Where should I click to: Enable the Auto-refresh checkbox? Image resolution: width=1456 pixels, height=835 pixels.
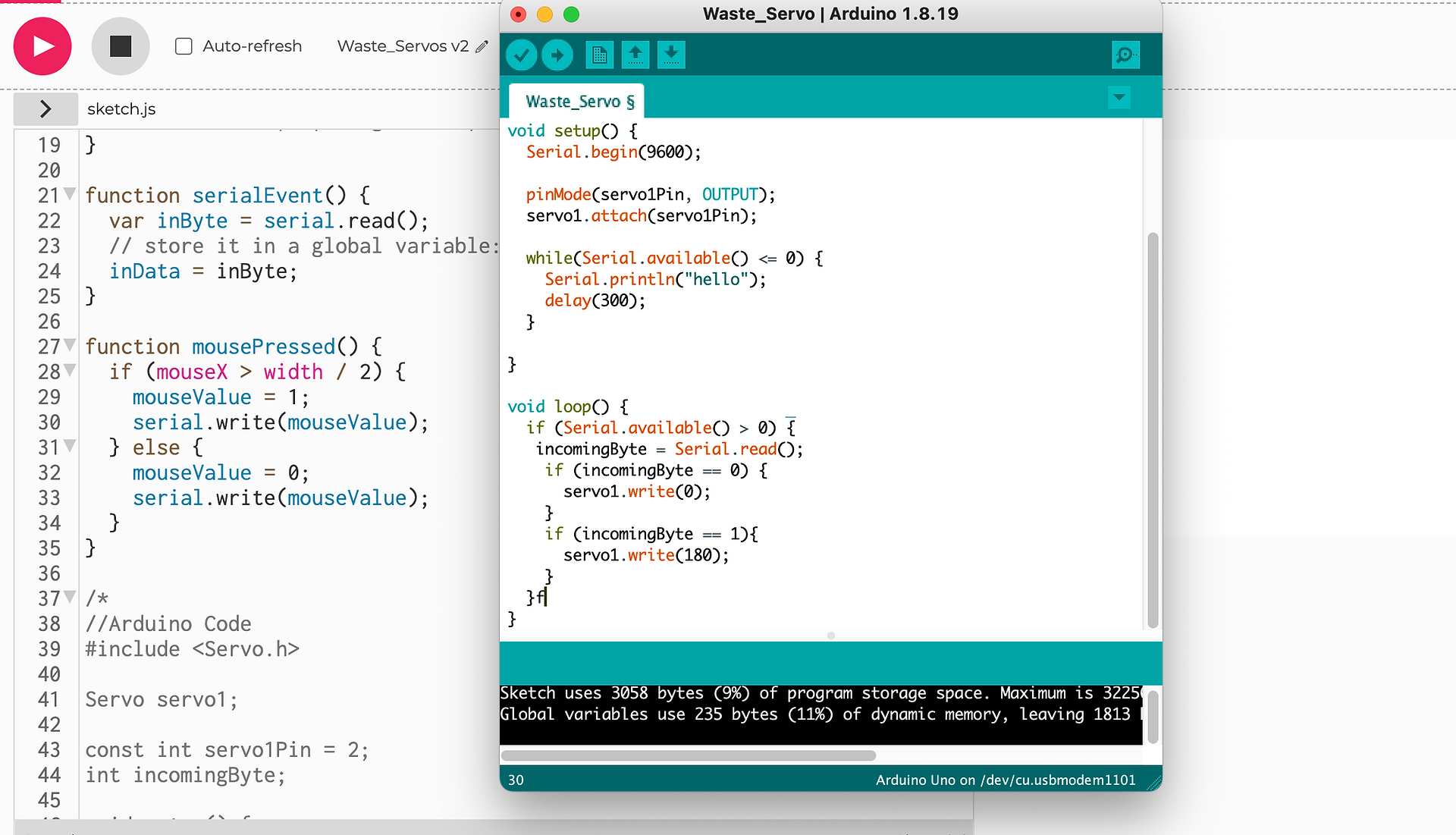tap(184, 46)
